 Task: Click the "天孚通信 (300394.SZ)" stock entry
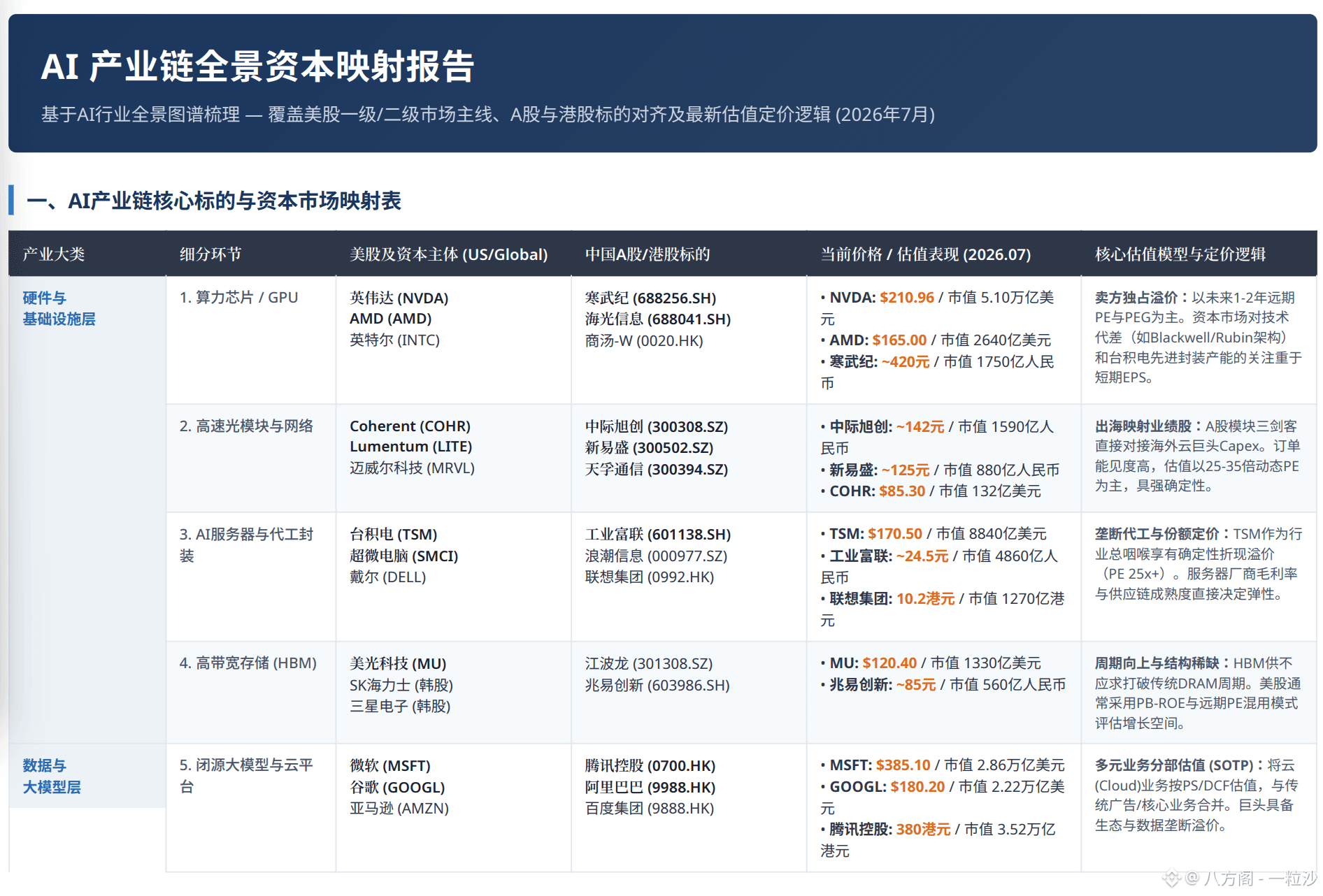(657, 470)
